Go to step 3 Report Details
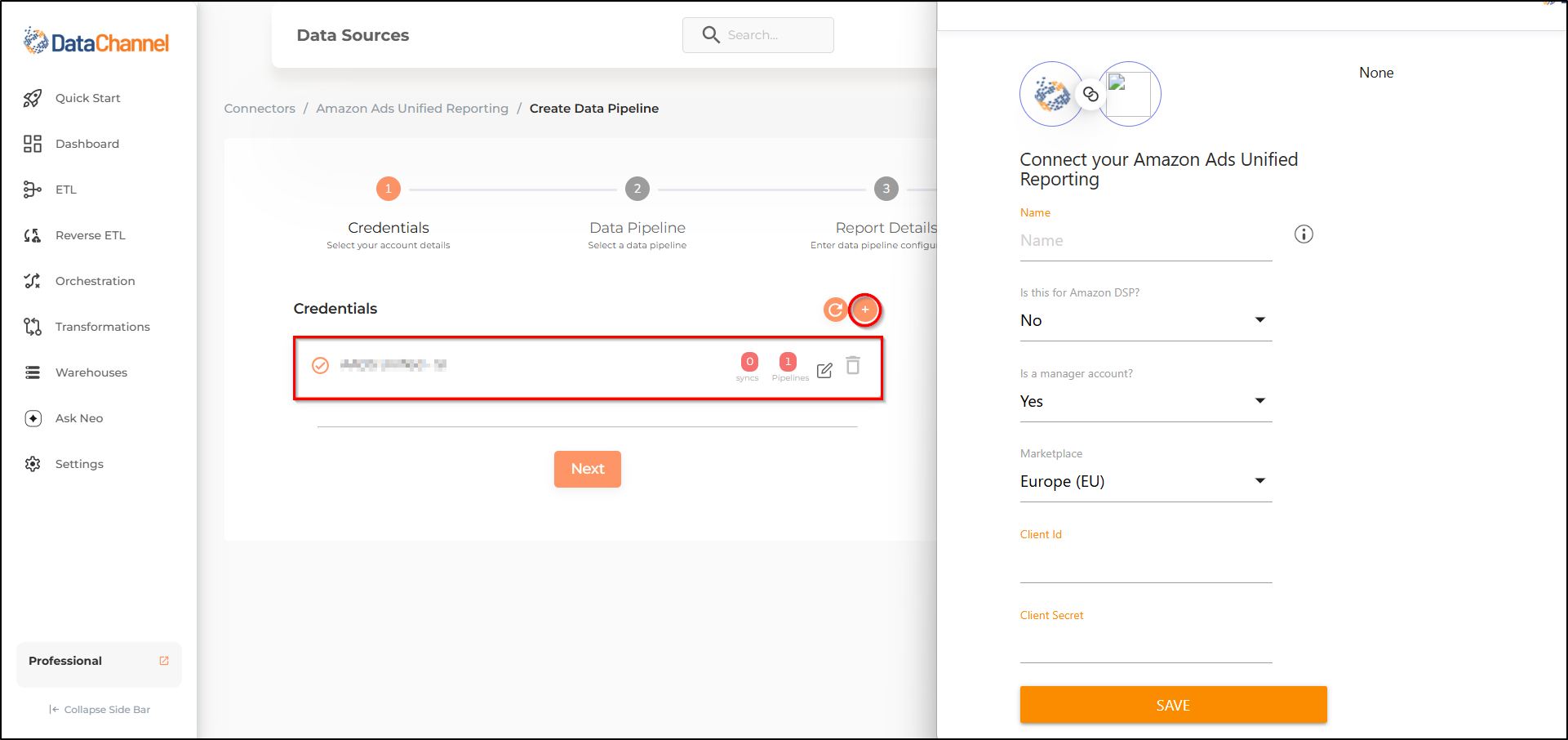 tap(886, 189)
